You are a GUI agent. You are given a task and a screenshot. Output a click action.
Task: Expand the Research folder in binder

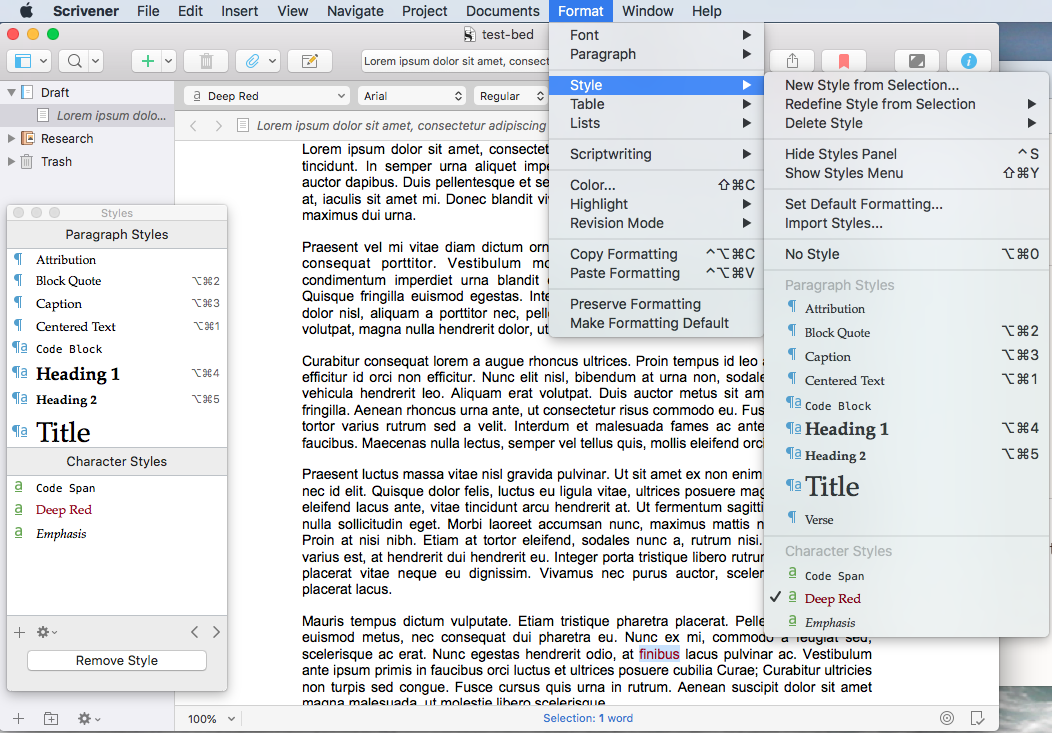(x=11, y=139)
